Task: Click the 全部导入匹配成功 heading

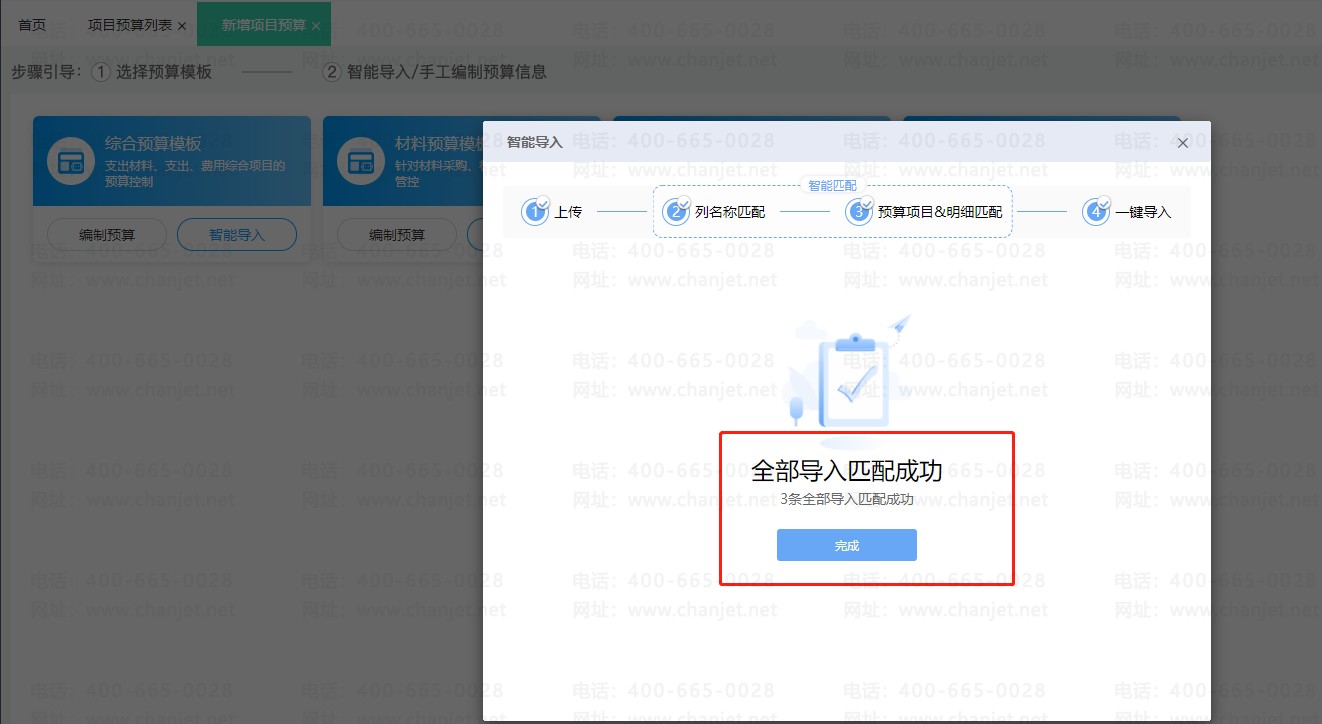Action: (x=847, y=471)
